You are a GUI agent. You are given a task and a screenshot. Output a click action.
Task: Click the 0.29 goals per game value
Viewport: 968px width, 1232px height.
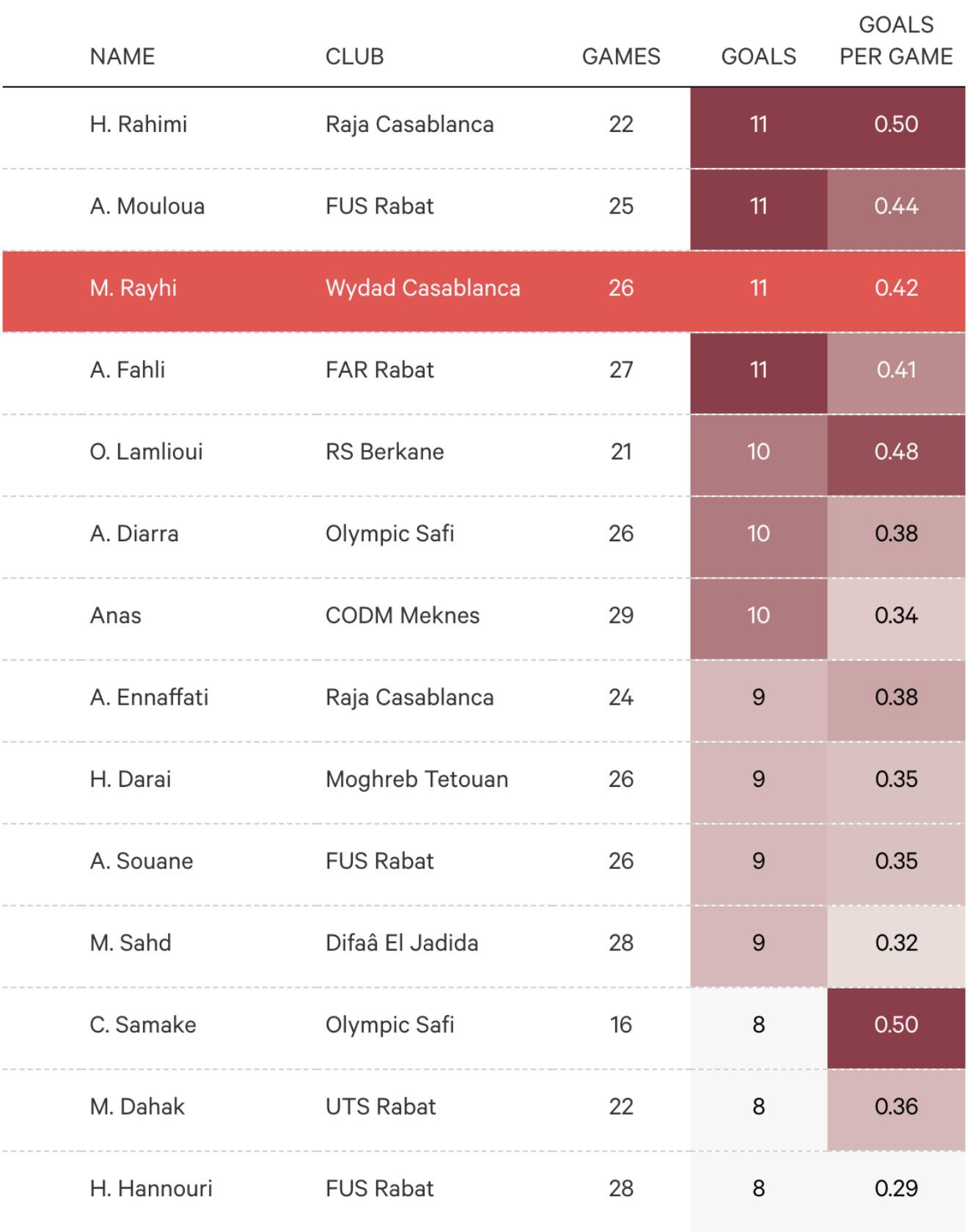(895, 1189)
